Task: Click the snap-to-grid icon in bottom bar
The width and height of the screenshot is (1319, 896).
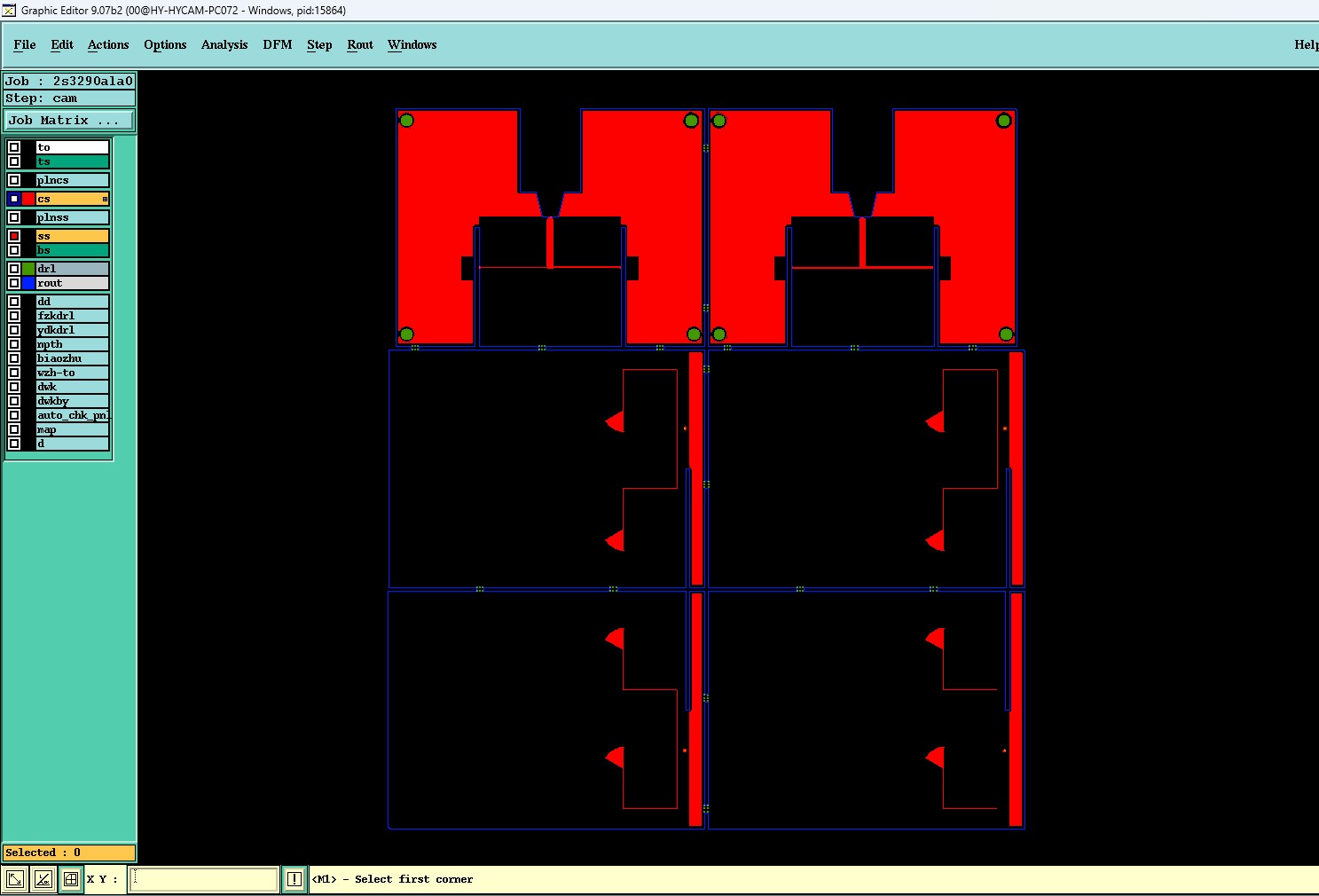Action: (71, 879)
